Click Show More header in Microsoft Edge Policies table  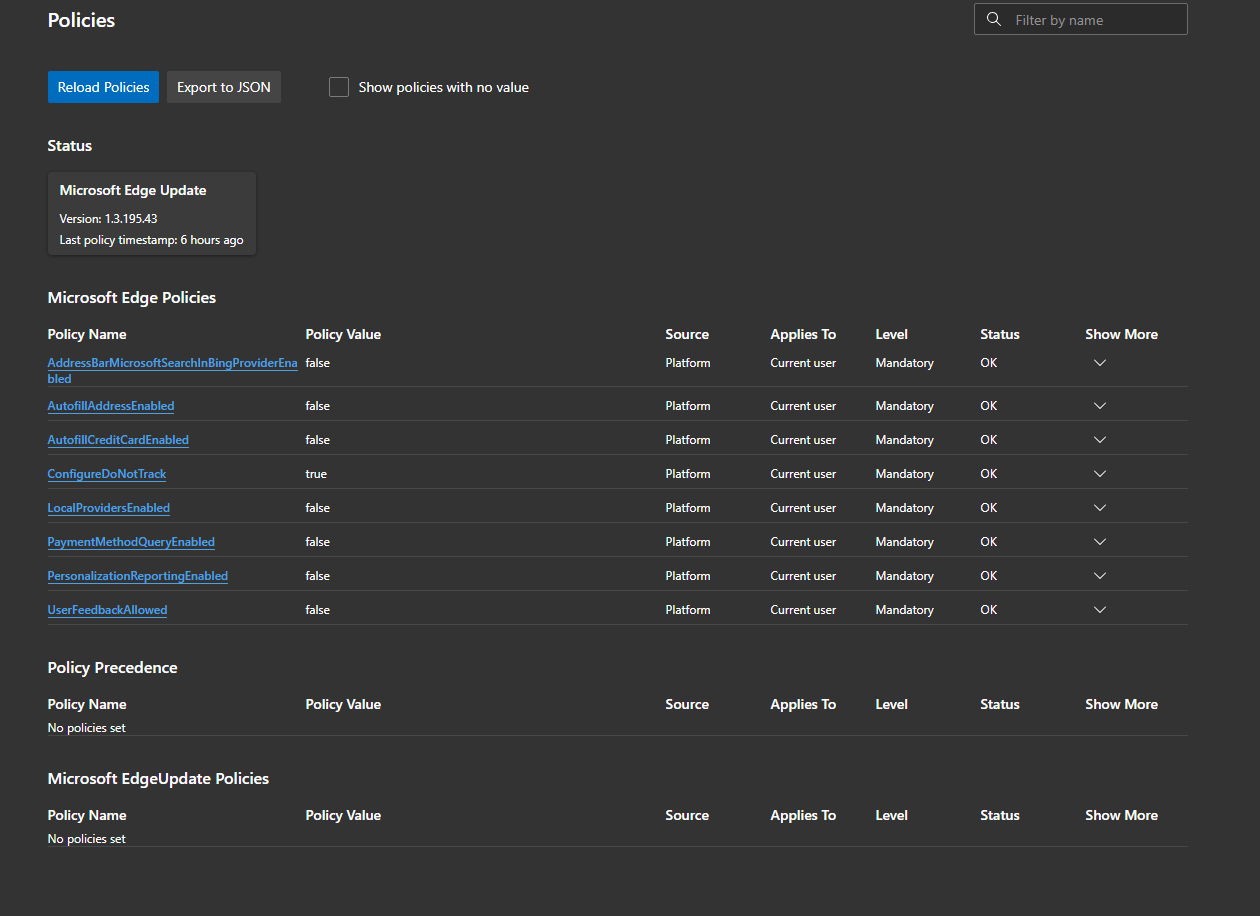[1121, 334]
